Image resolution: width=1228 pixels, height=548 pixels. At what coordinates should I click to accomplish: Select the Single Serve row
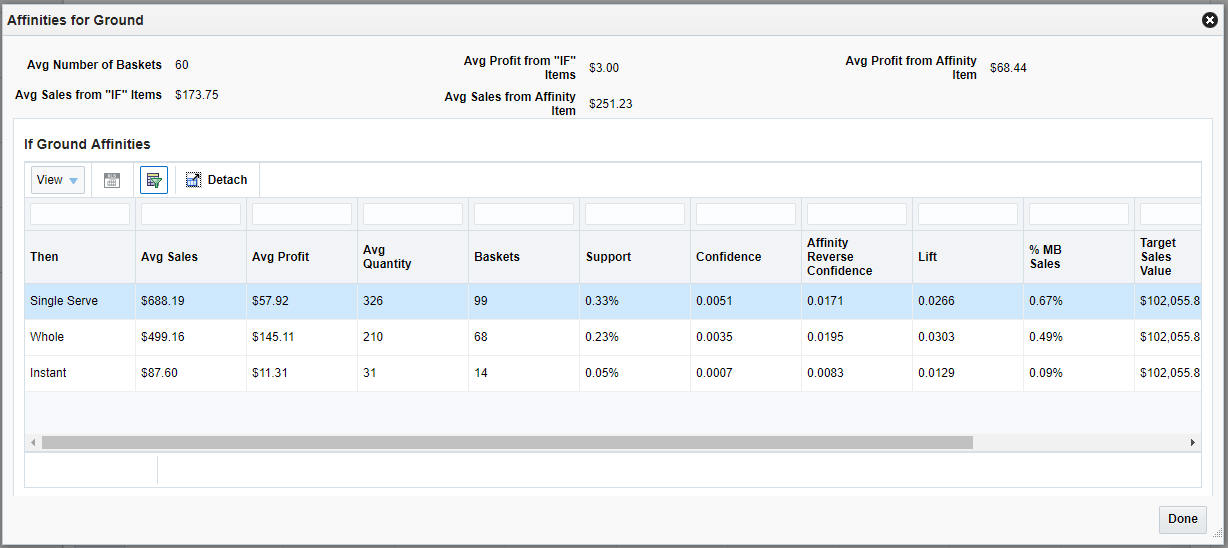click(612, 301)
